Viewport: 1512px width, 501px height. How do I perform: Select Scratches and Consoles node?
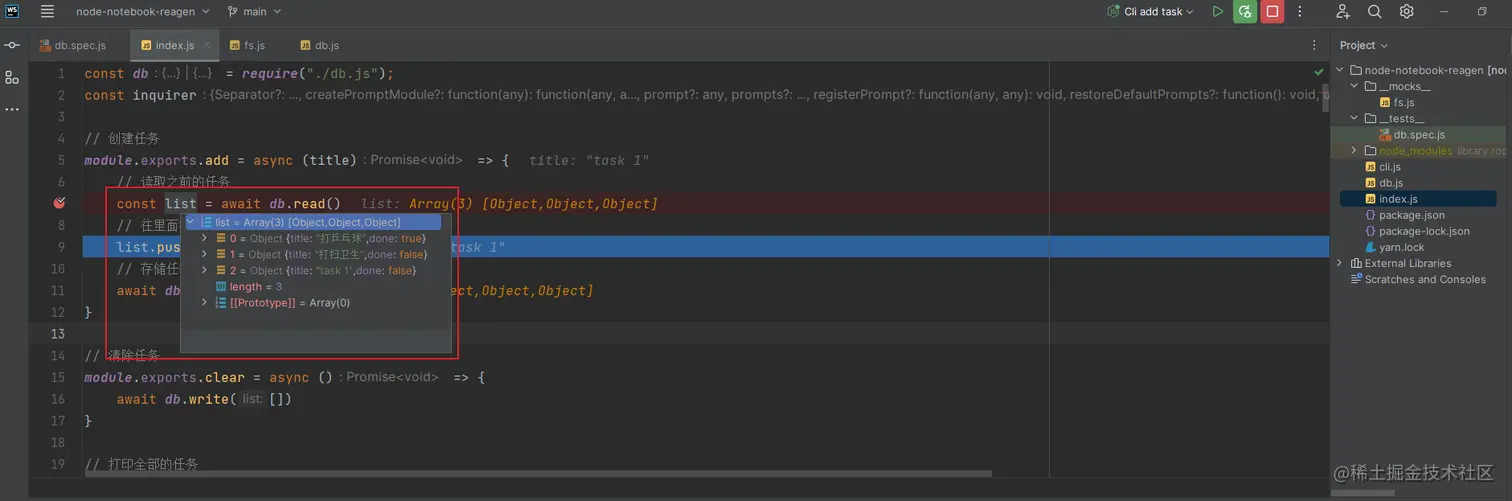[x=1418, y=279]
